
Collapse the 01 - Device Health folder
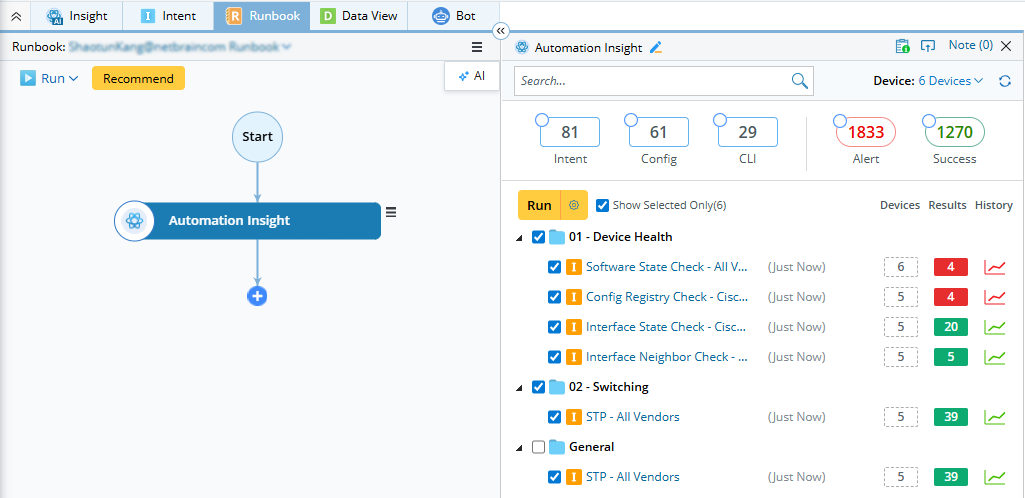click(519, 238)
